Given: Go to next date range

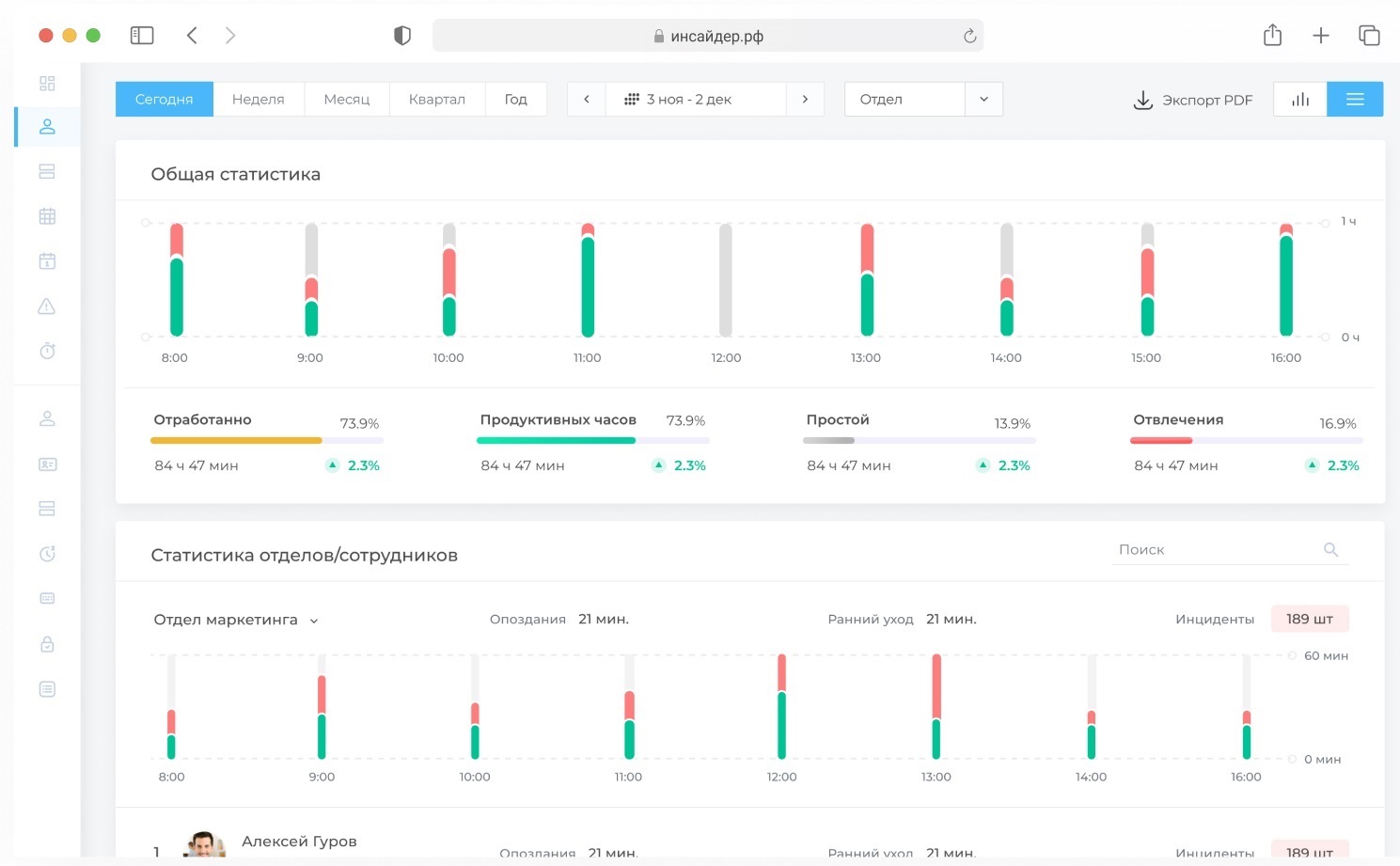Looking at the screenshot, I should tap(805, 100).
